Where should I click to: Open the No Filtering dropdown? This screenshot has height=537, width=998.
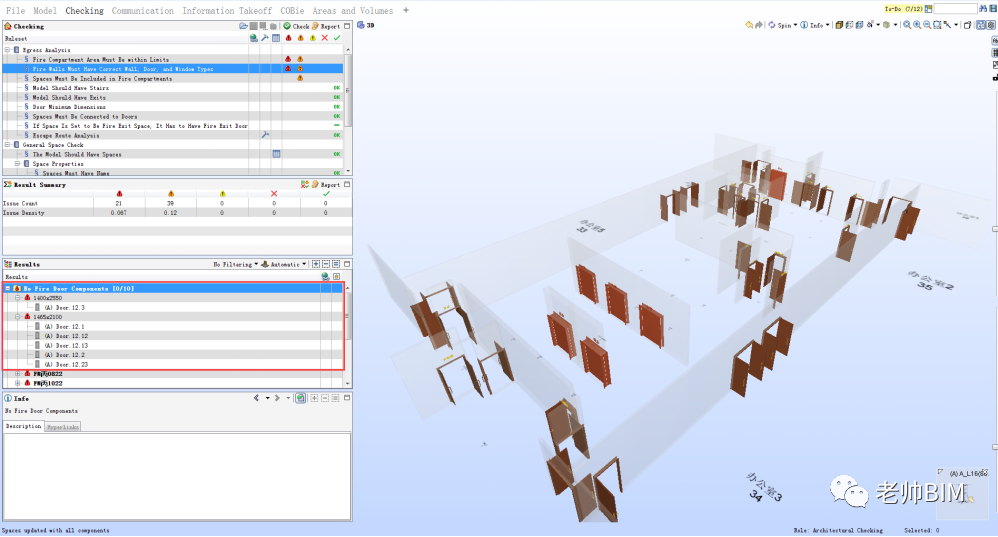click(x=235, y=264)
